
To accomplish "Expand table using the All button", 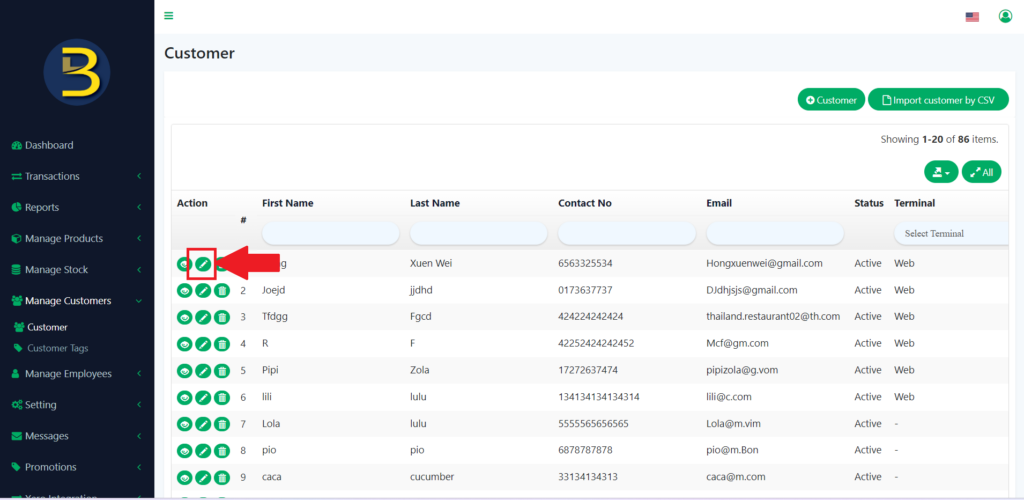I will pyautogui.click(x=981, y=172).
